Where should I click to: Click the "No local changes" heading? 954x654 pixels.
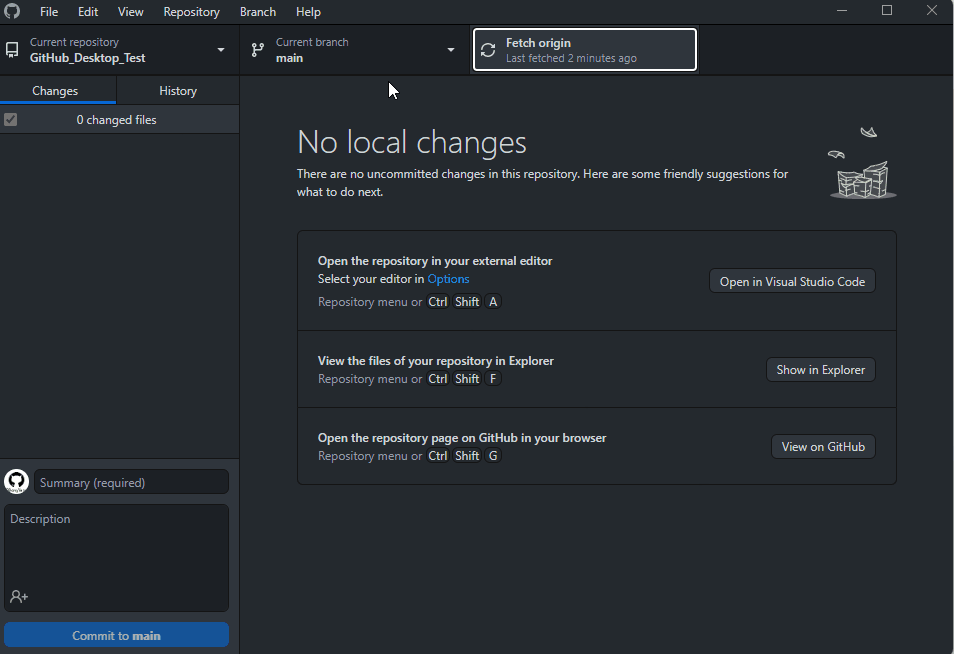pos(412,142)
